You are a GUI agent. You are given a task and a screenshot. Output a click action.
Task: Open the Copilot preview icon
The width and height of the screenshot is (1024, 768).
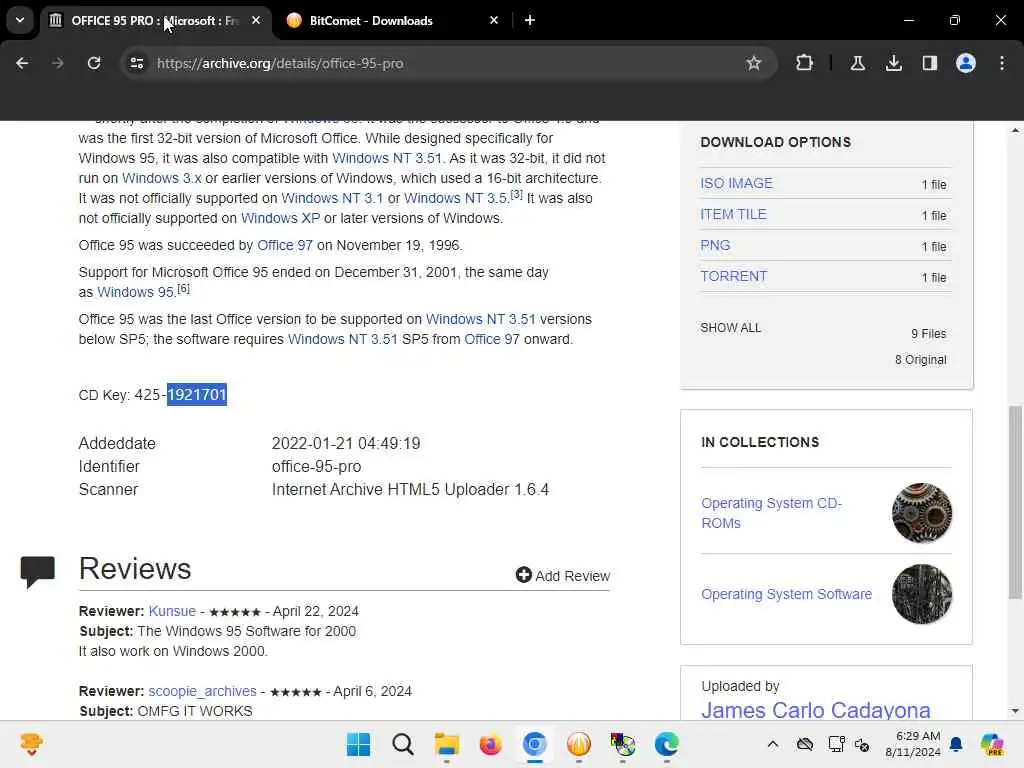(x=992, y=744)
